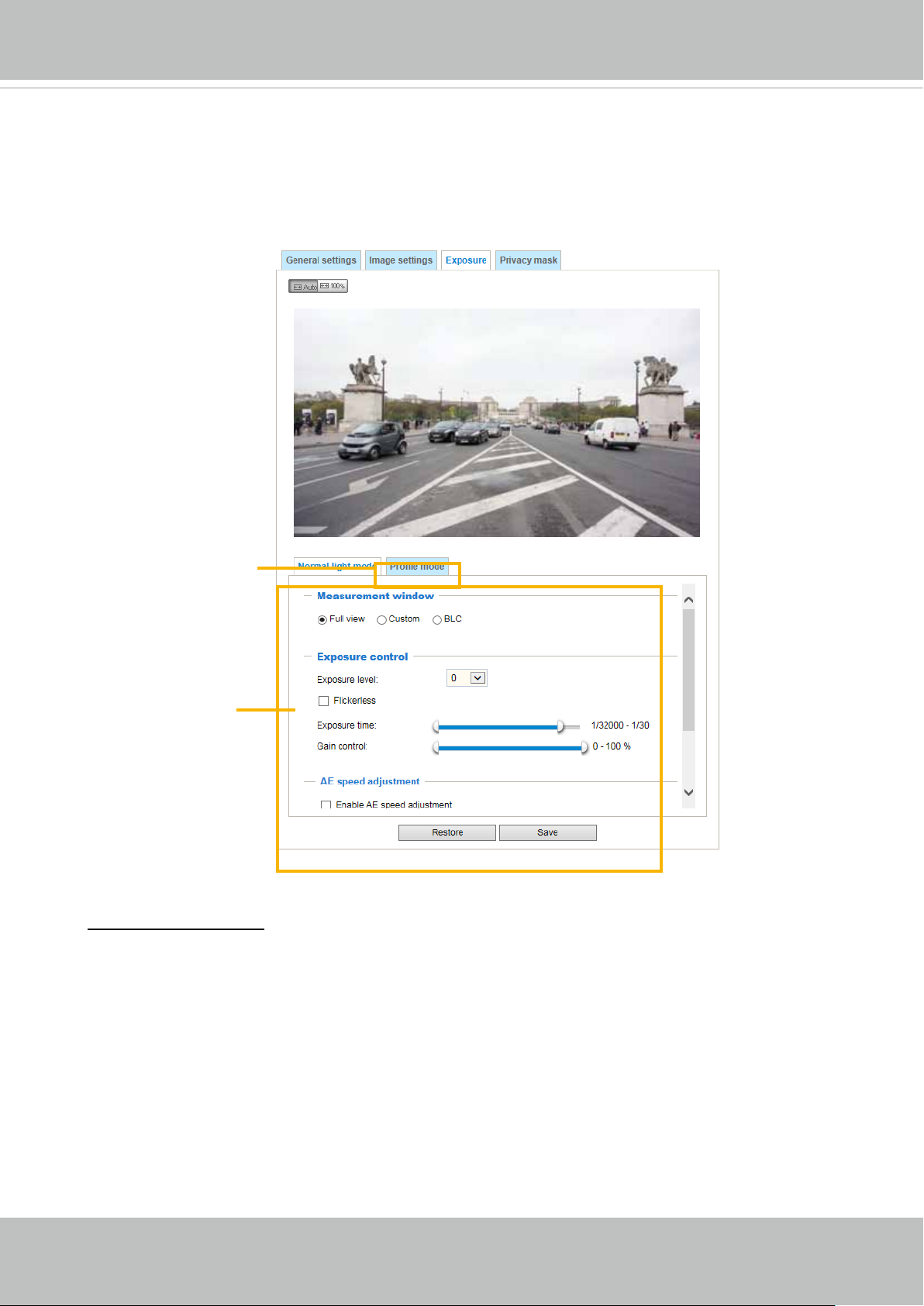Select the Full view radio button
The width and height of the screenshot is (924, 1306).
point(322,620)
